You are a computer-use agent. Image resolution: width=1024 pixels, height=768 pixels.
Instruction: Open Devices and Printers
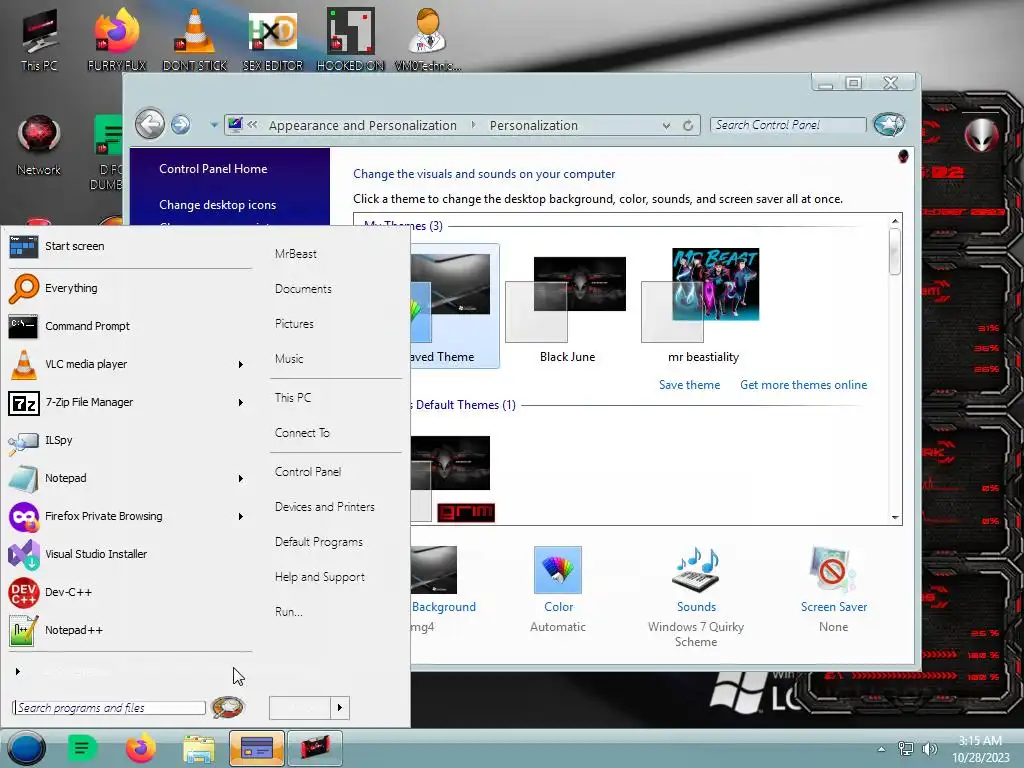pos(325,507)
